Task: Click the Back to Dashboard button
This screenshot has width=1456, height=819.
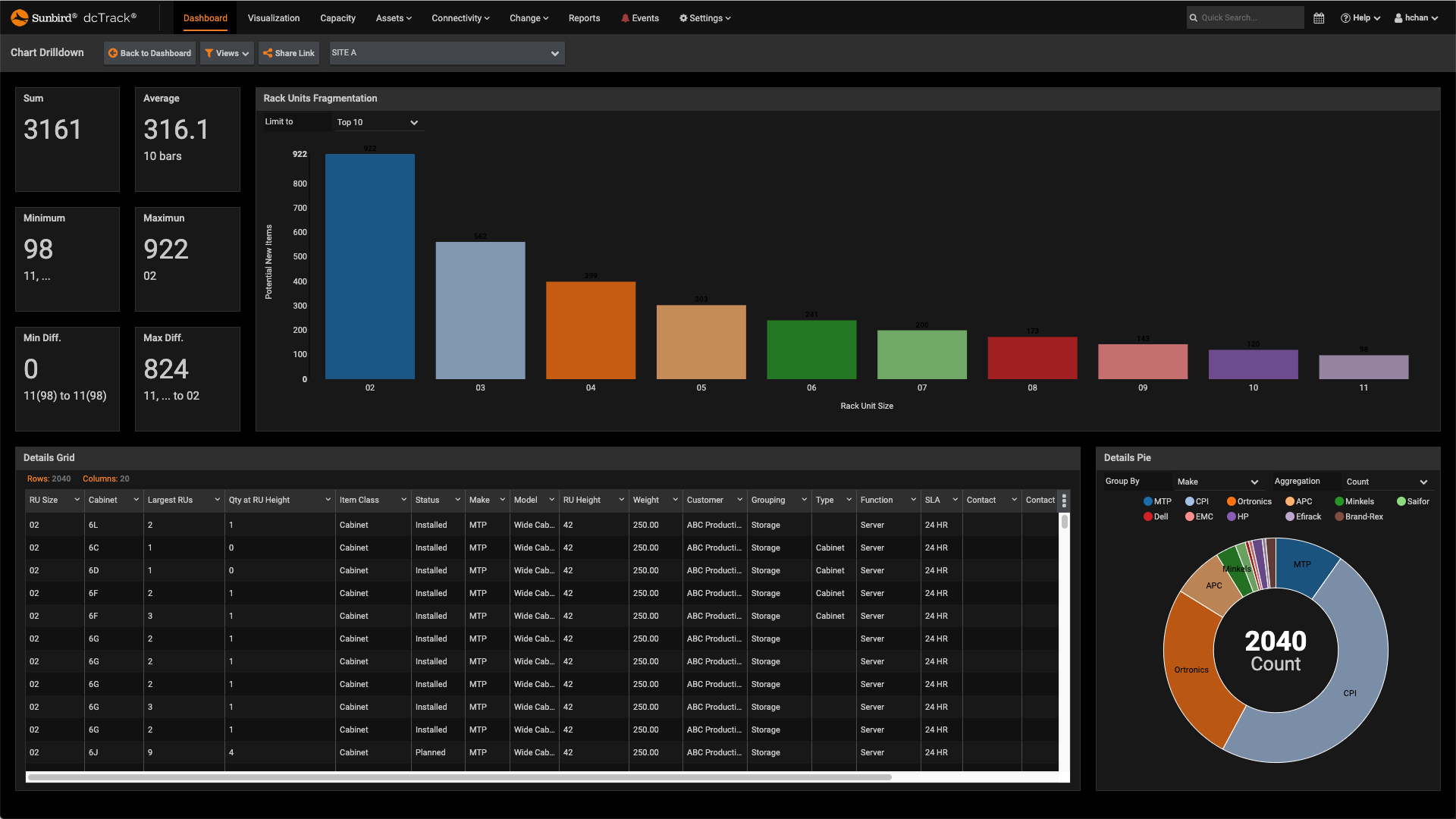Action: (x=149, y=53)
